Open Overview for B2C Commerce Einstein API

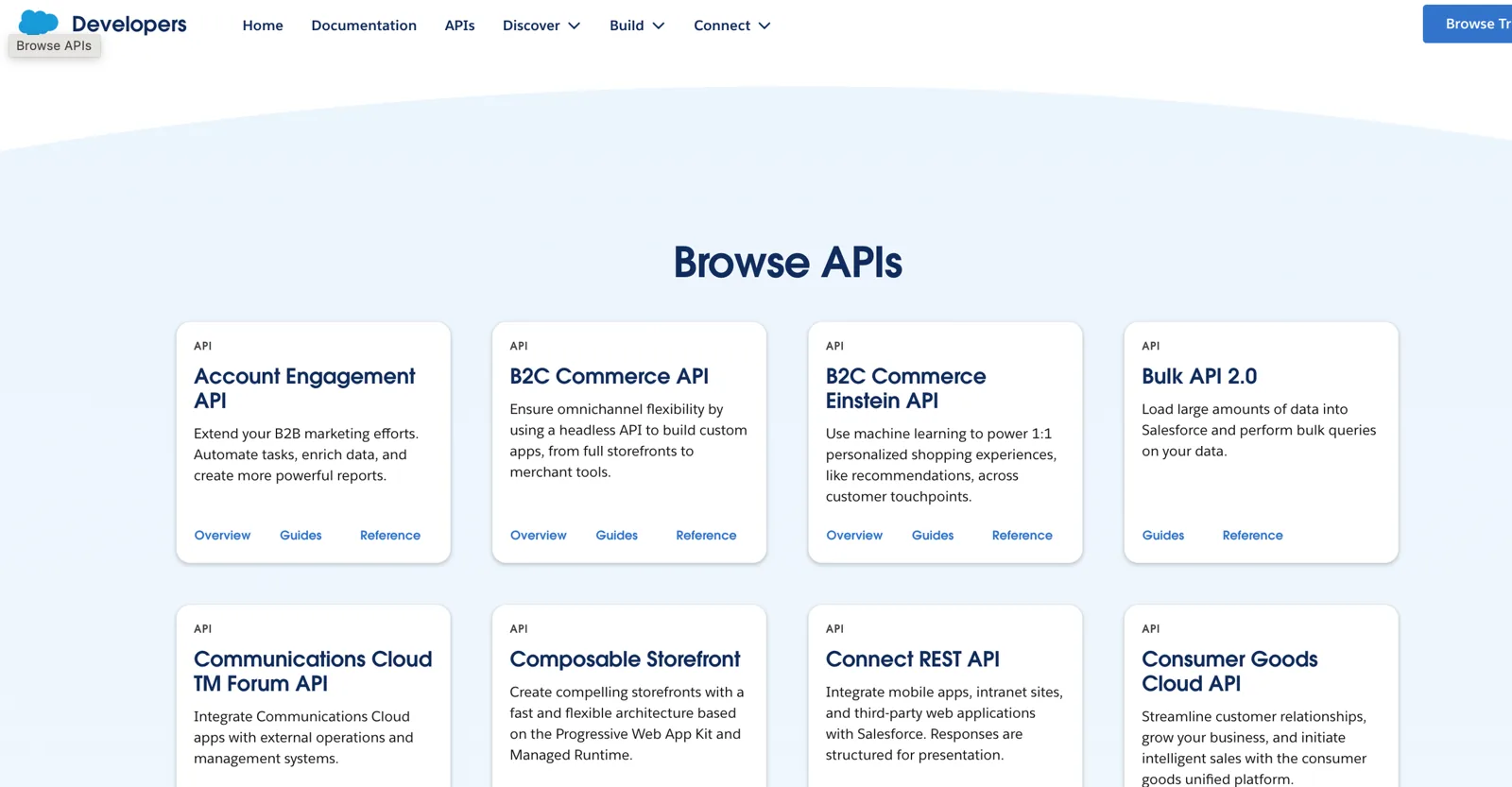[854, 535]
